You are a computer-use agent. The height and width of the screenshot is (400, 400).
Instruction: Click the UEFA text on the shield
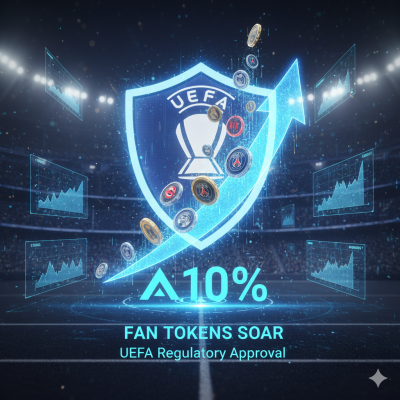199,100
